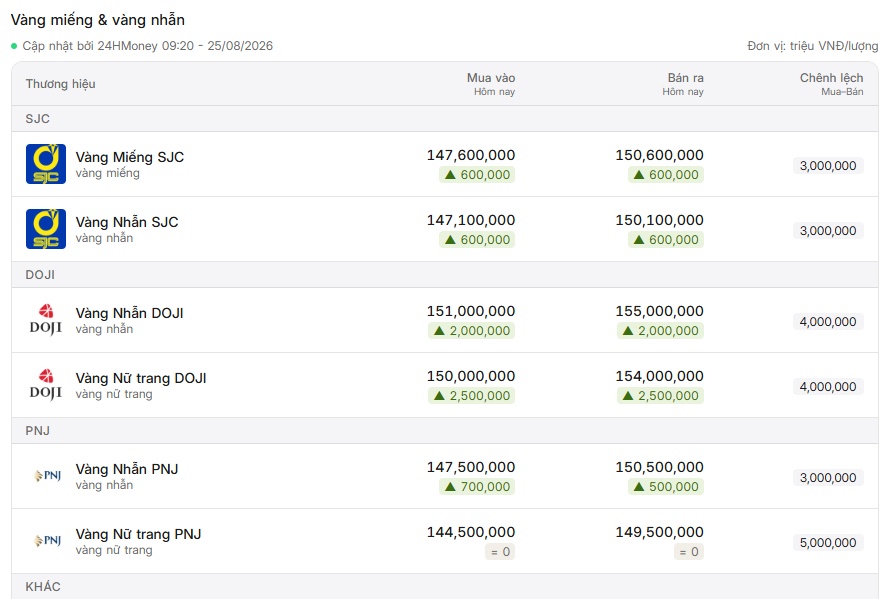
Task: Click the 4,000,000 spread badge for Nữ trang DOJI
Action: tap(828, 387)
